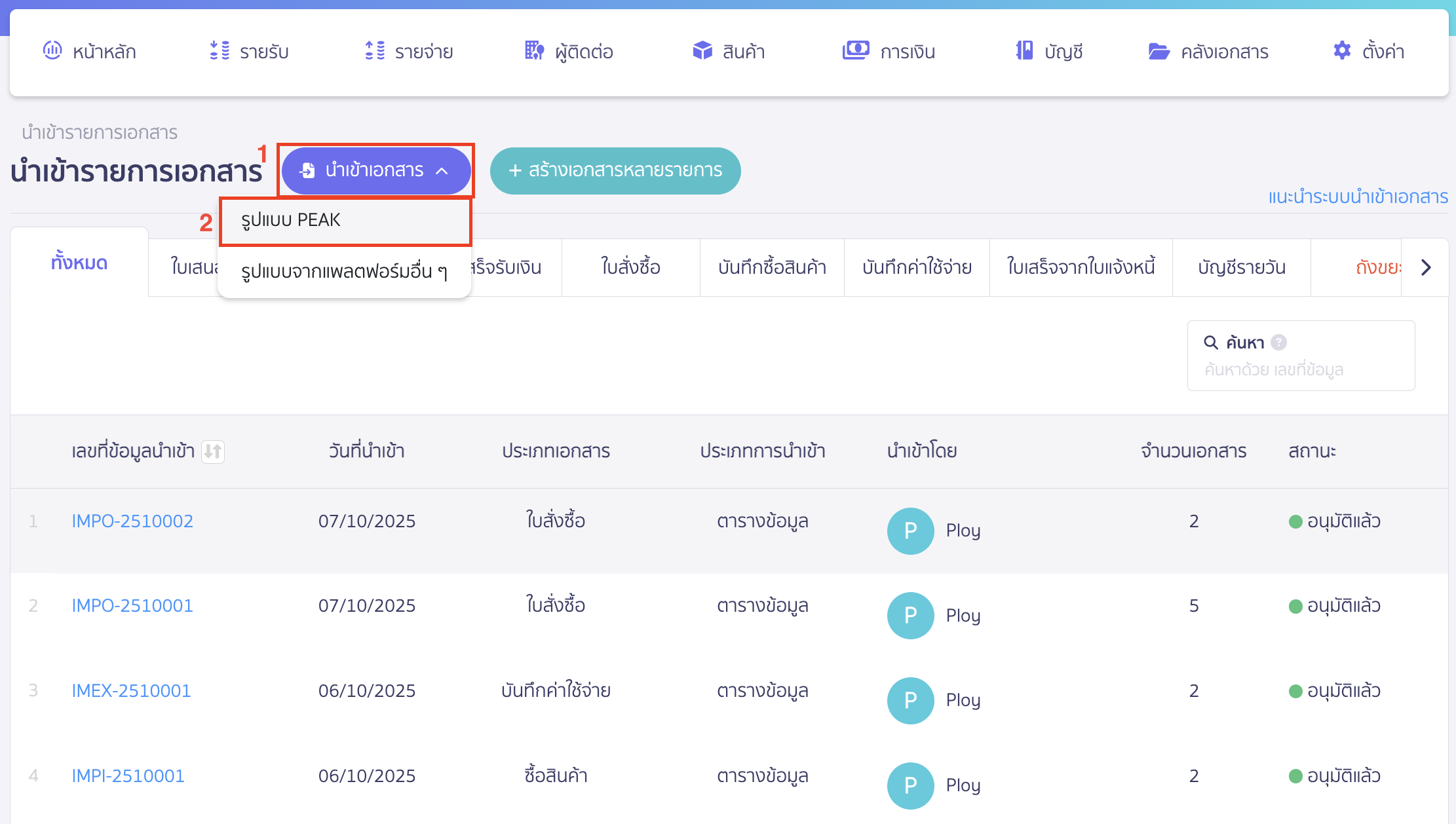Open คลังเอกสาร document storage folder icon
The image size is (1456, 824).
pyautogui.click(x=1159, y=50)
